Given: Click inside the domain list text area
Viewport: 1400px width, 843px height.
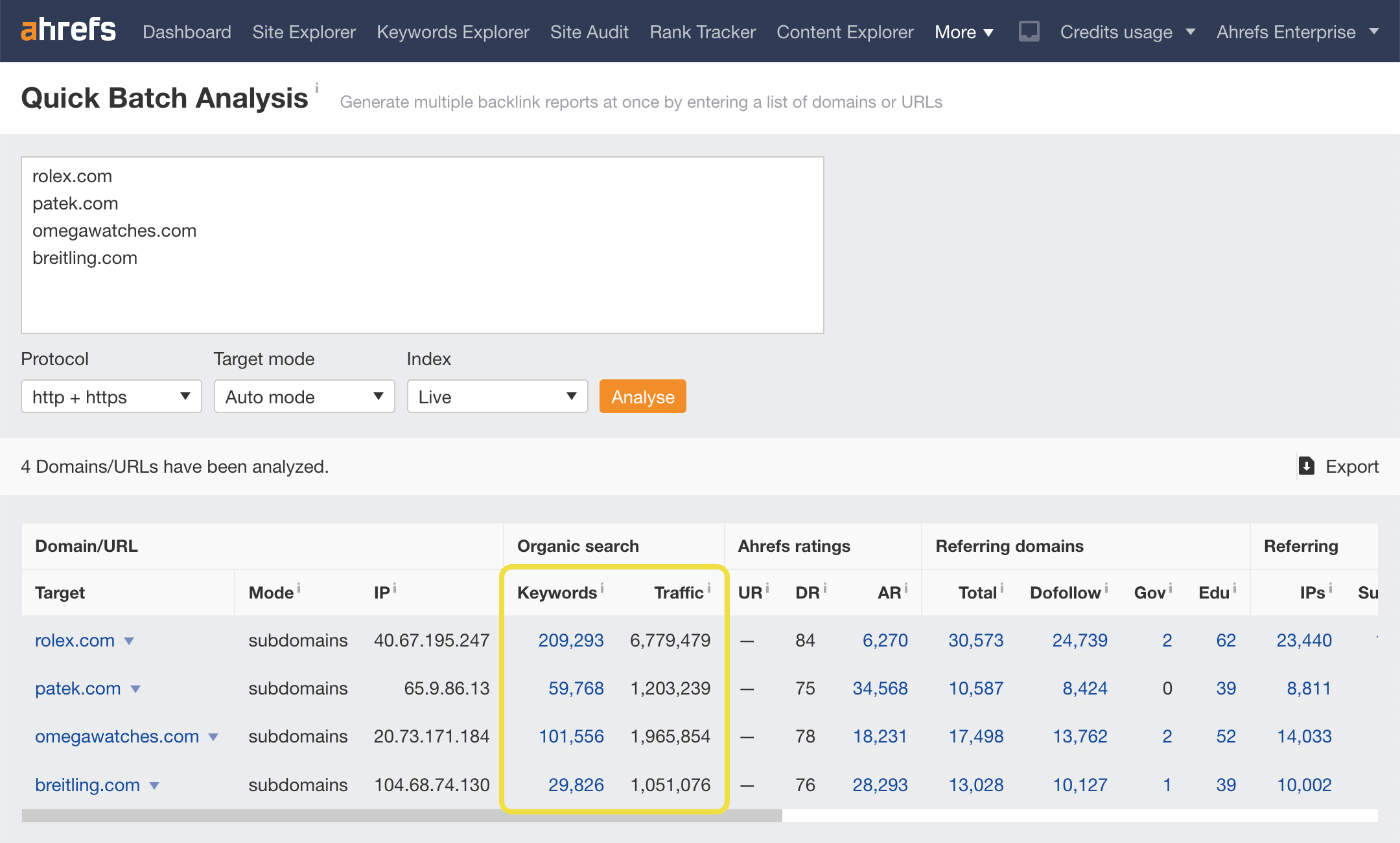Looking at the screenshot, I should coord(421,243).
